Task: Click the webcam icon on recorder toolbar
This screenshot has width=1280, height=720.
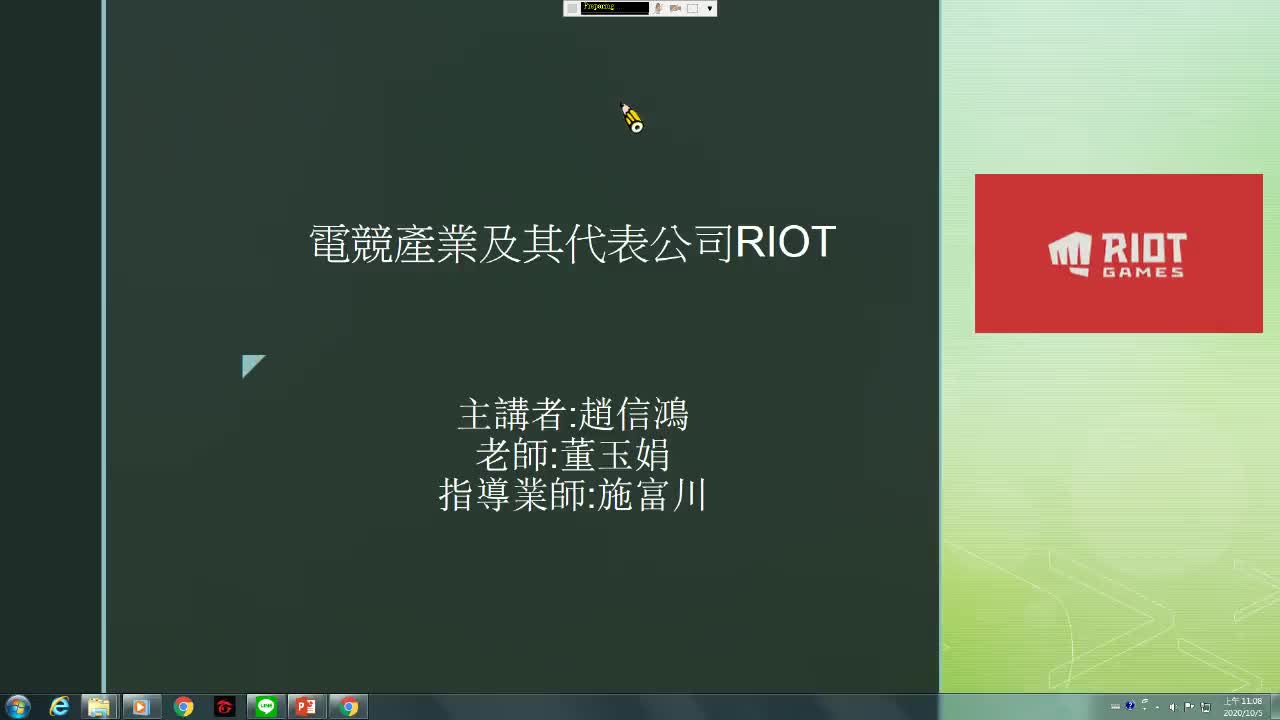Action: click(x=659, y=8)
